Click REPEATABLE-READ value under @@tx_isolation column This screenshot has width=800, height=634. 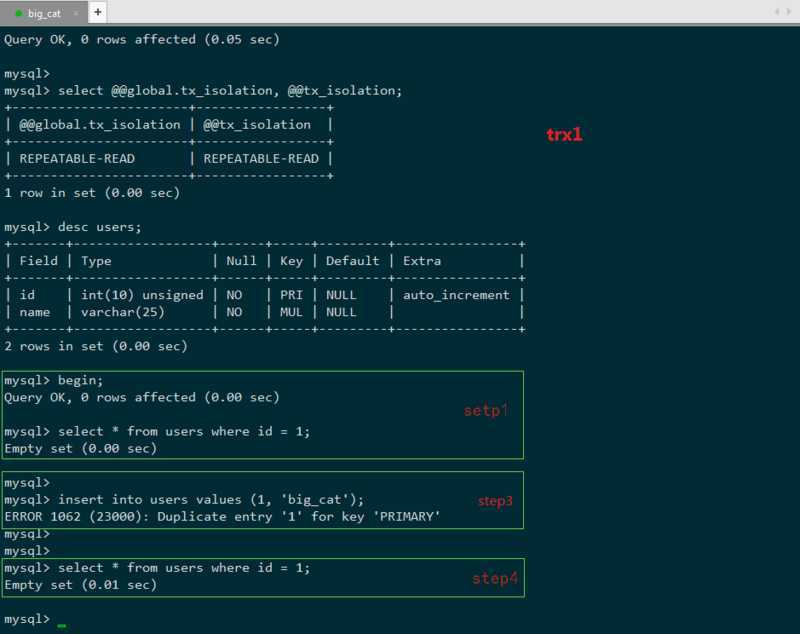pyautogui.click(x=261, y=159)
